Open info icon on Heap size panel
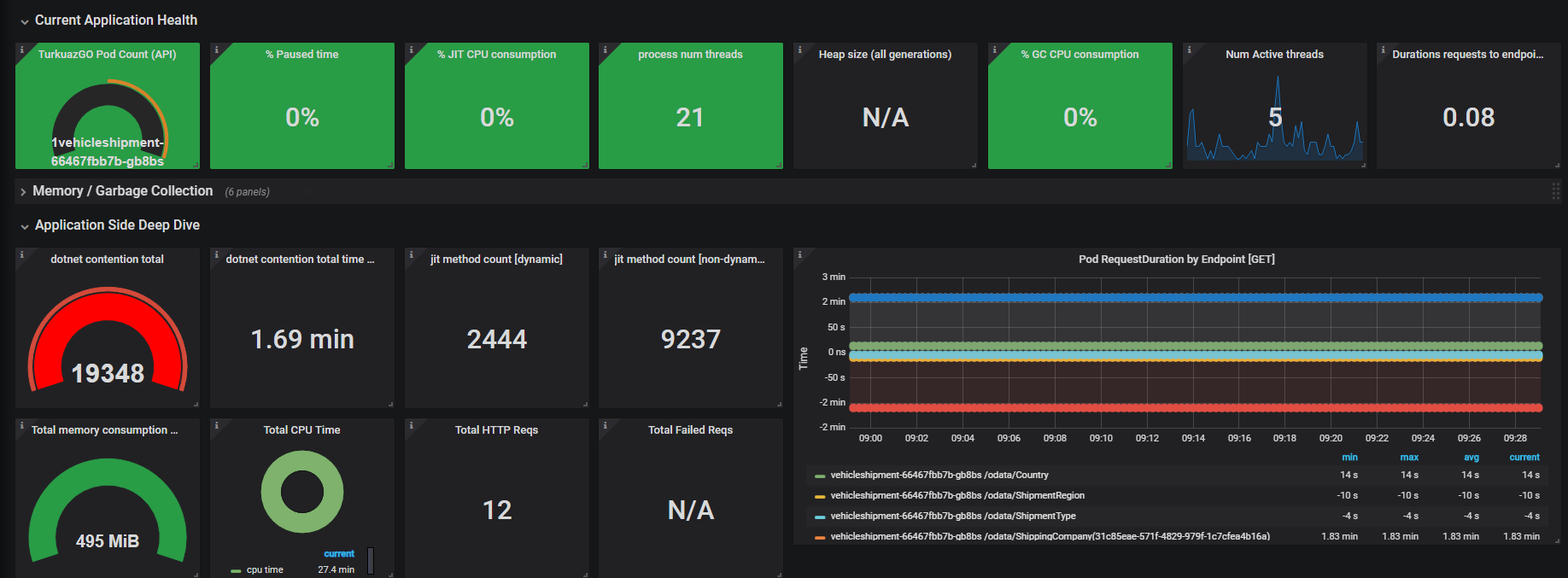 pyautogui.click(x=800, y=50)
